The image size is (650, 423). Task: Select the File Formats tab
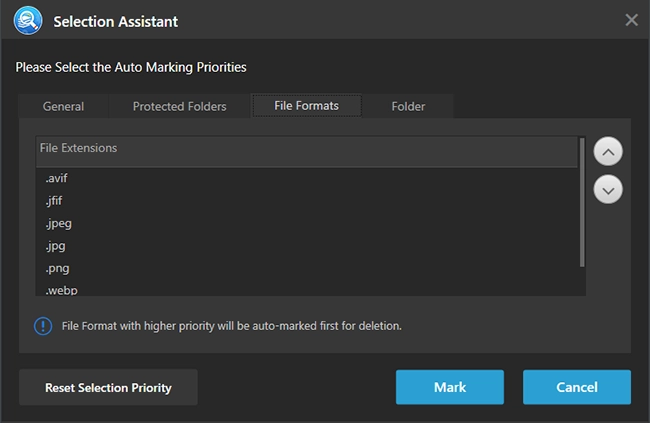[x=307, y=106]
